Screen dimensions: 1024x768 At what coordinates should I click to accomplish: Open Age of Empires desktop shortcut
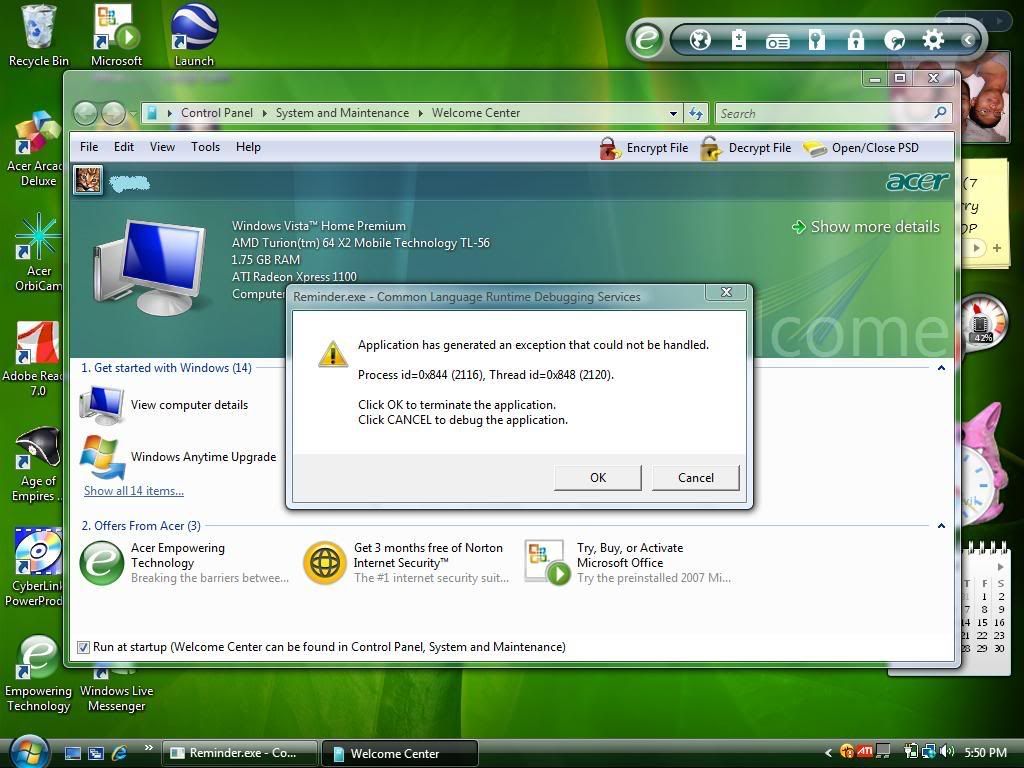[x=38, y=450]
